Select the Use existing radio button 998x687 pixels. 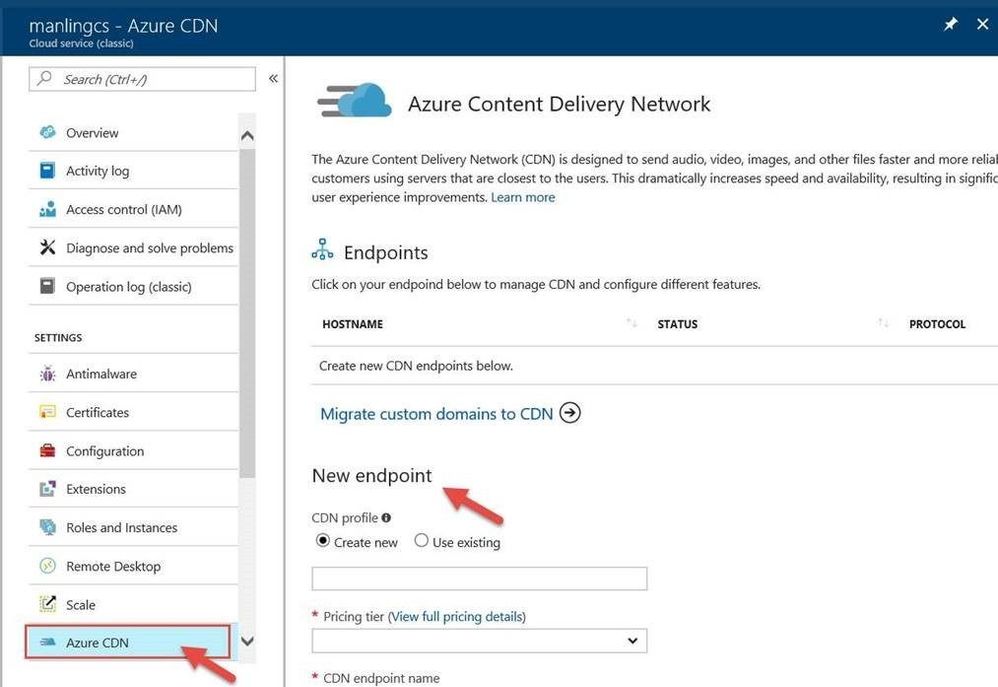[421, 541]
